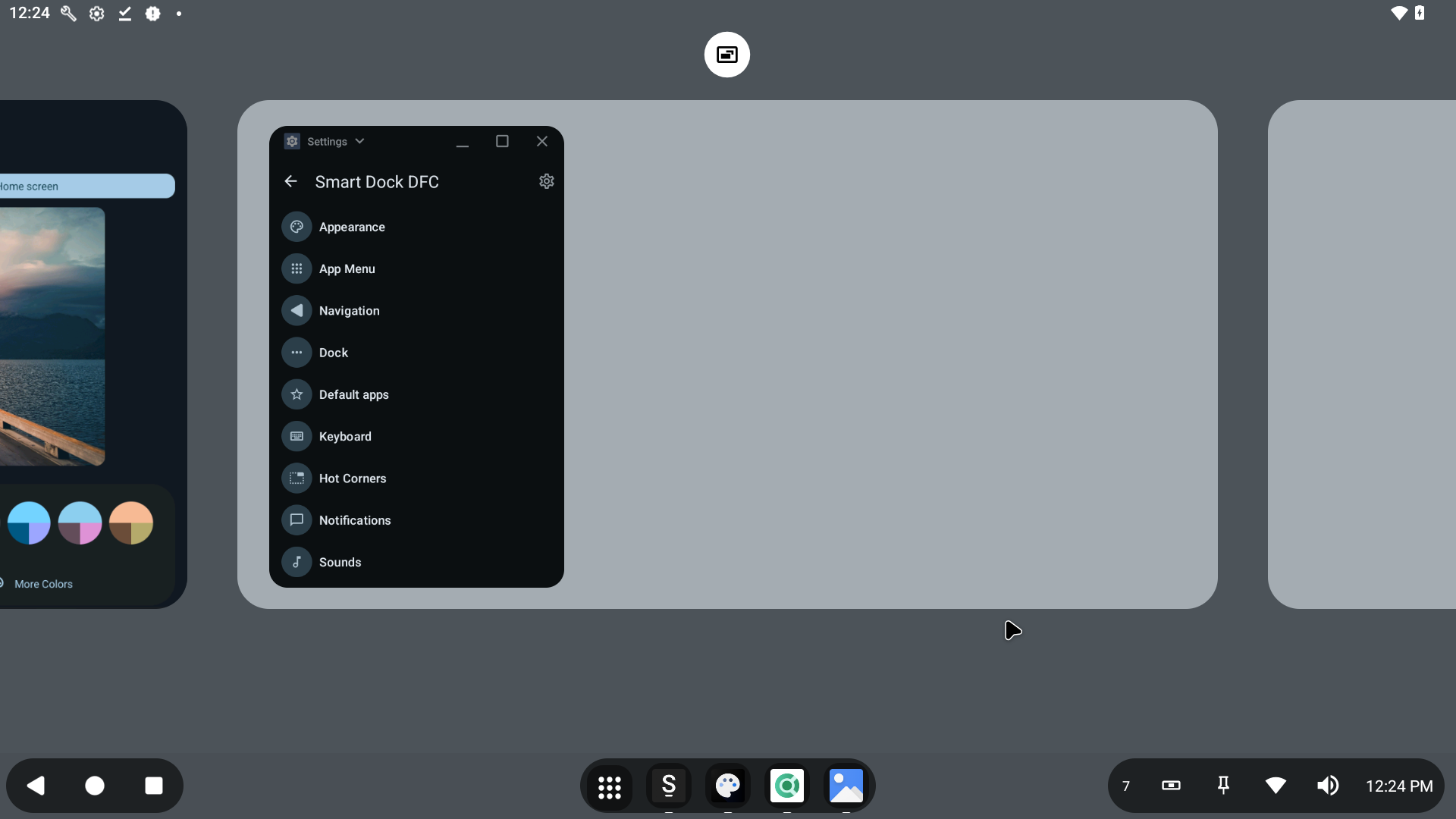
Task: Open Wi-Fi icon in bottom tray
Action: (x=1276, y=786)
